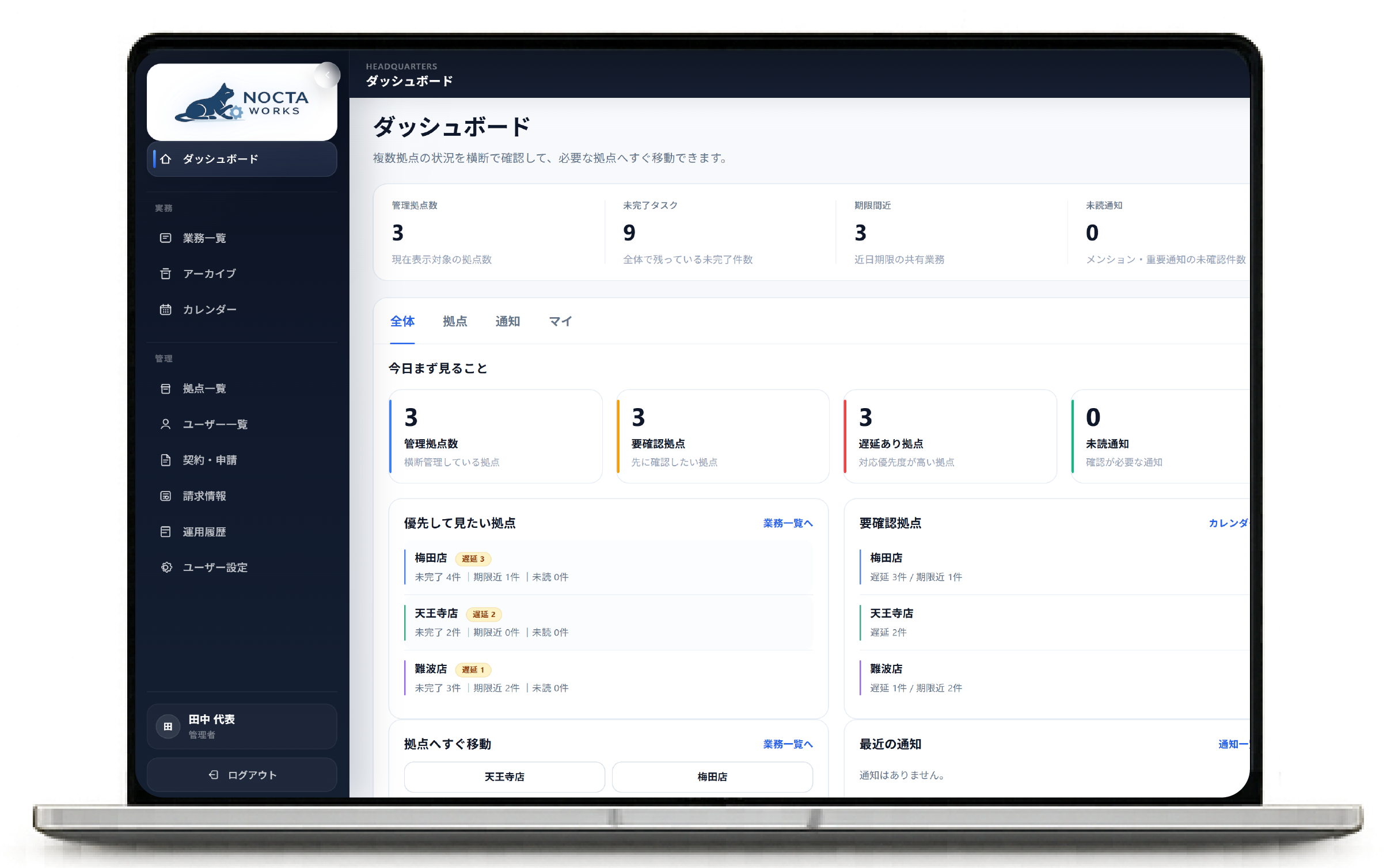
Task: Click the アーカイブ archive box icon
Action: click(165, 273)
